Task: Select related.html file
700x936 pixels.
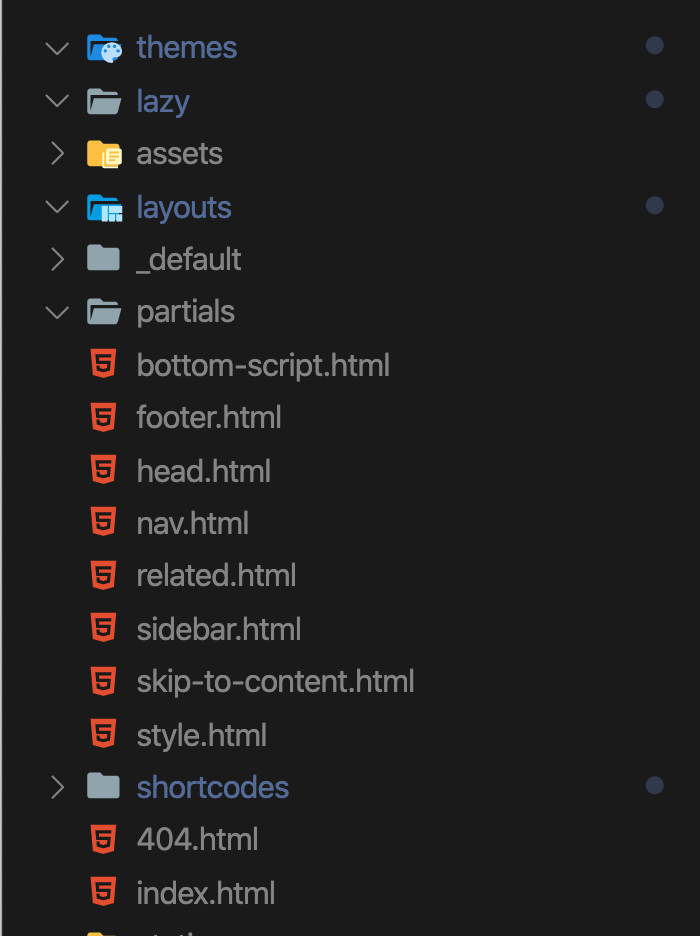Action: tap(216, 575)
